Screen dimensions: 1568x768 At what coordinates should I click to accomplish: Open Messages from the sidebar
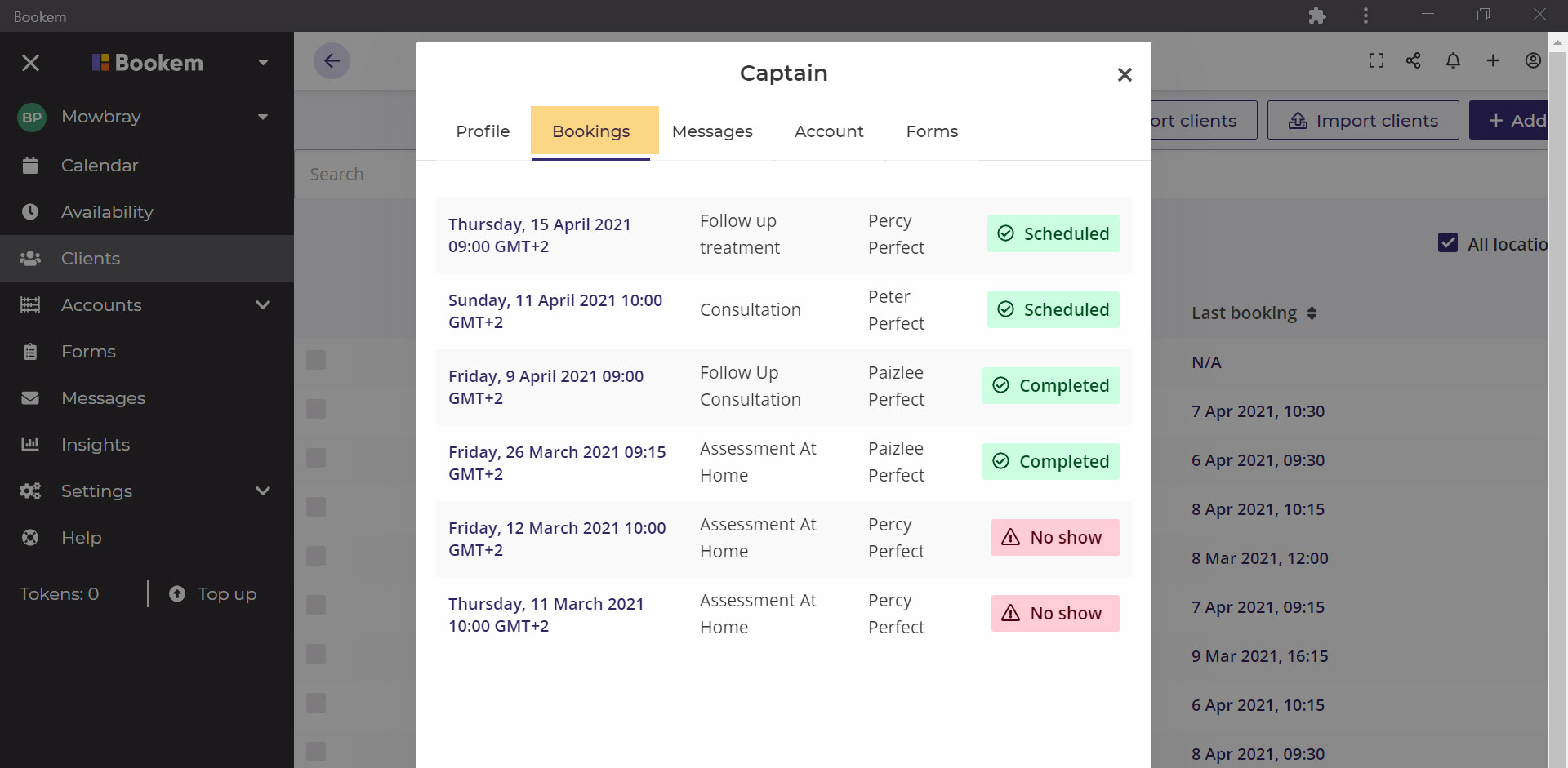click(104, 397)
